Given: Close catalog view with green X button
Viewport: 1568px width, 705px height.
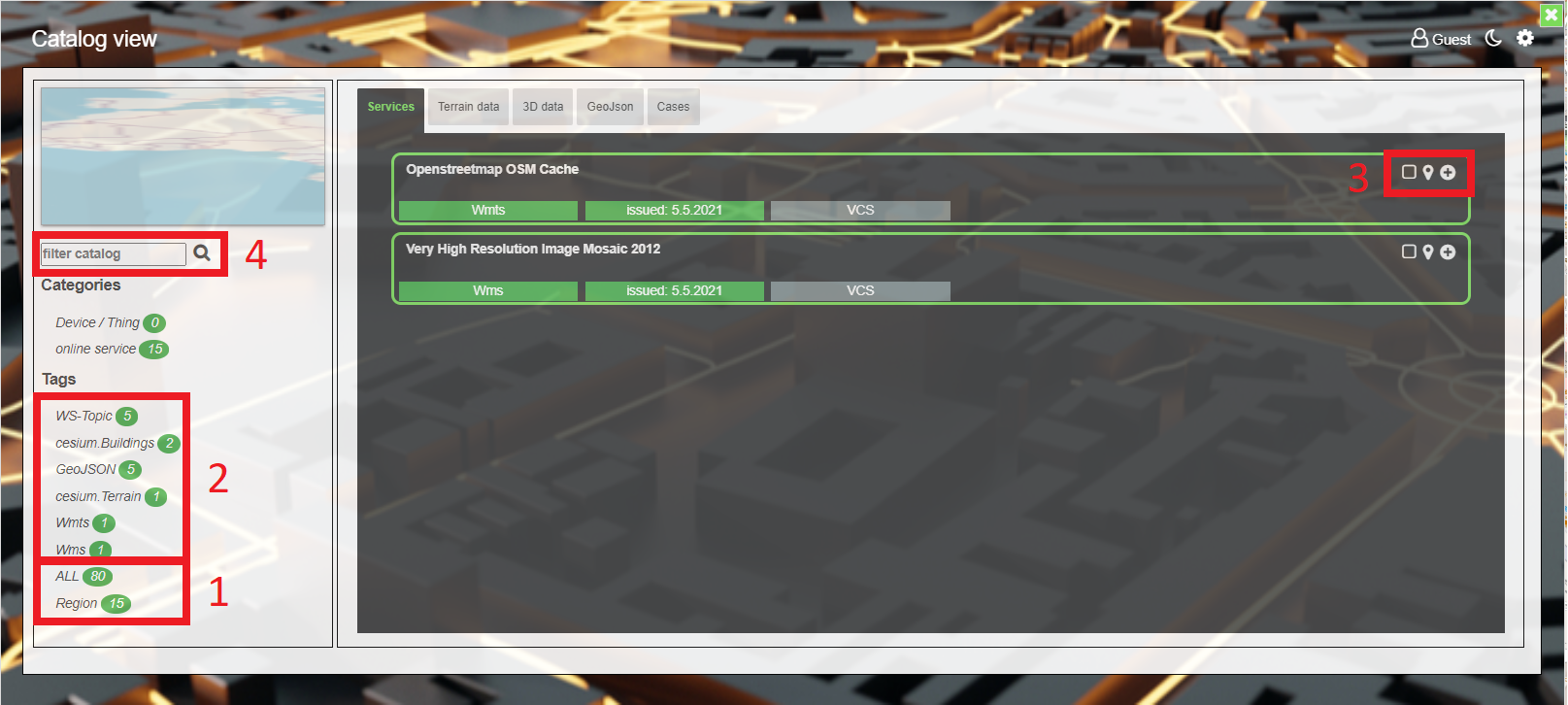Looking at the screenshot, I should pyautogui.click(x=1551, y=15).
